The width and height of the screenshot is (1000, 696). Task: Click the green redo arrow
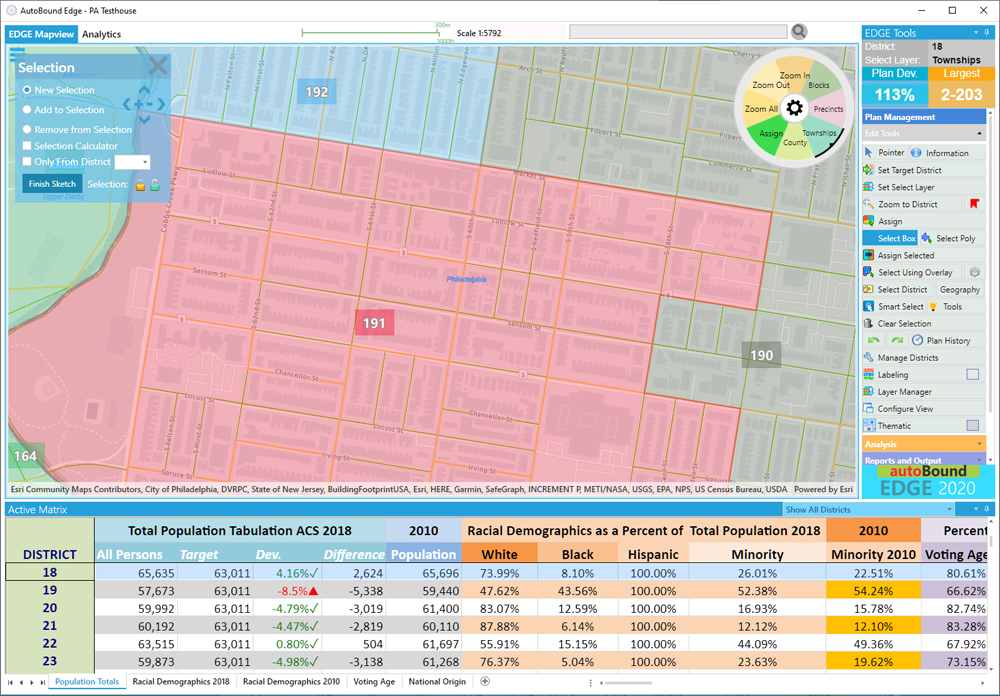coord(897,341)
